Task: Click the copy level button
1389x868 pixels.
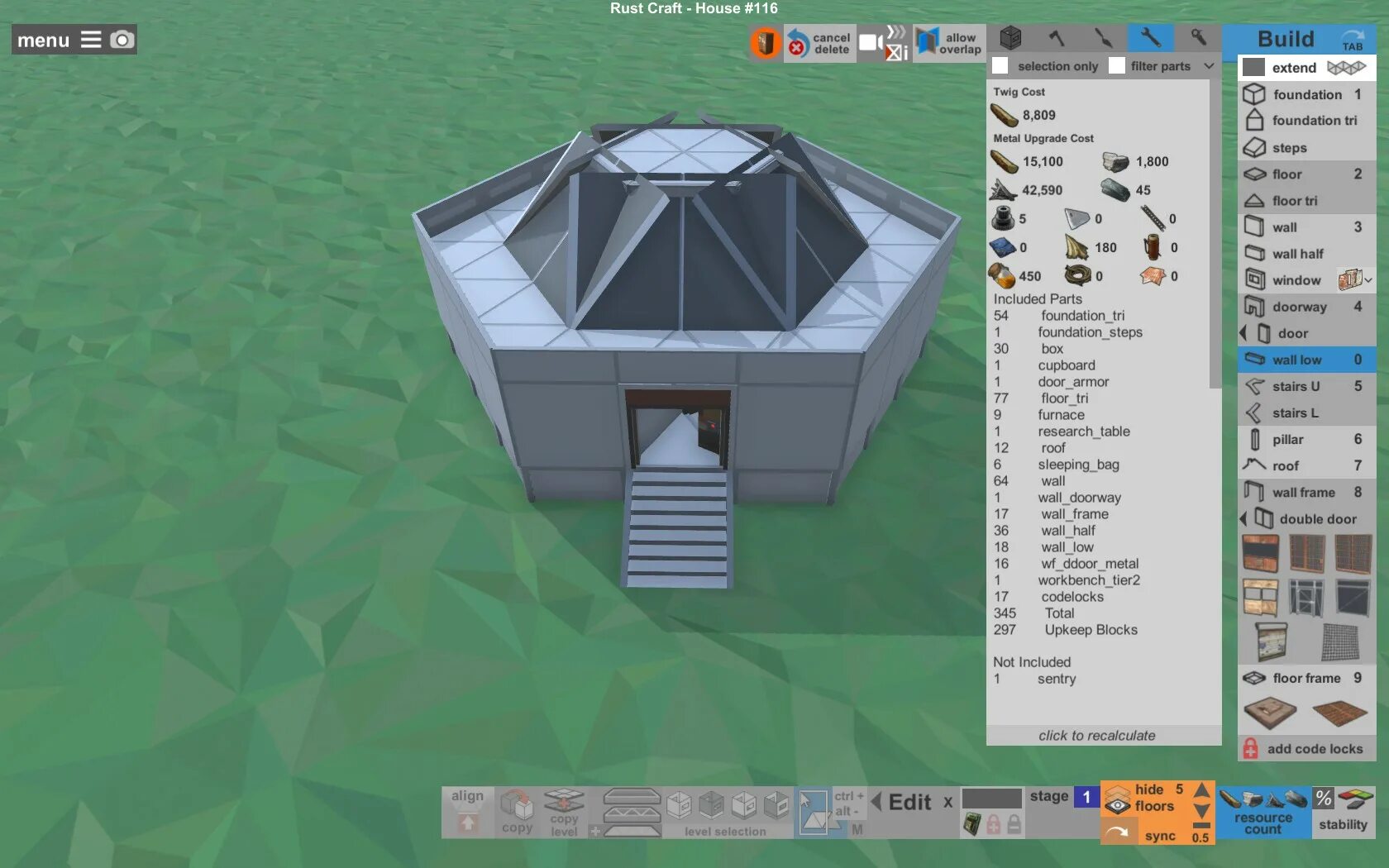Action: click(x=564, y=812)
